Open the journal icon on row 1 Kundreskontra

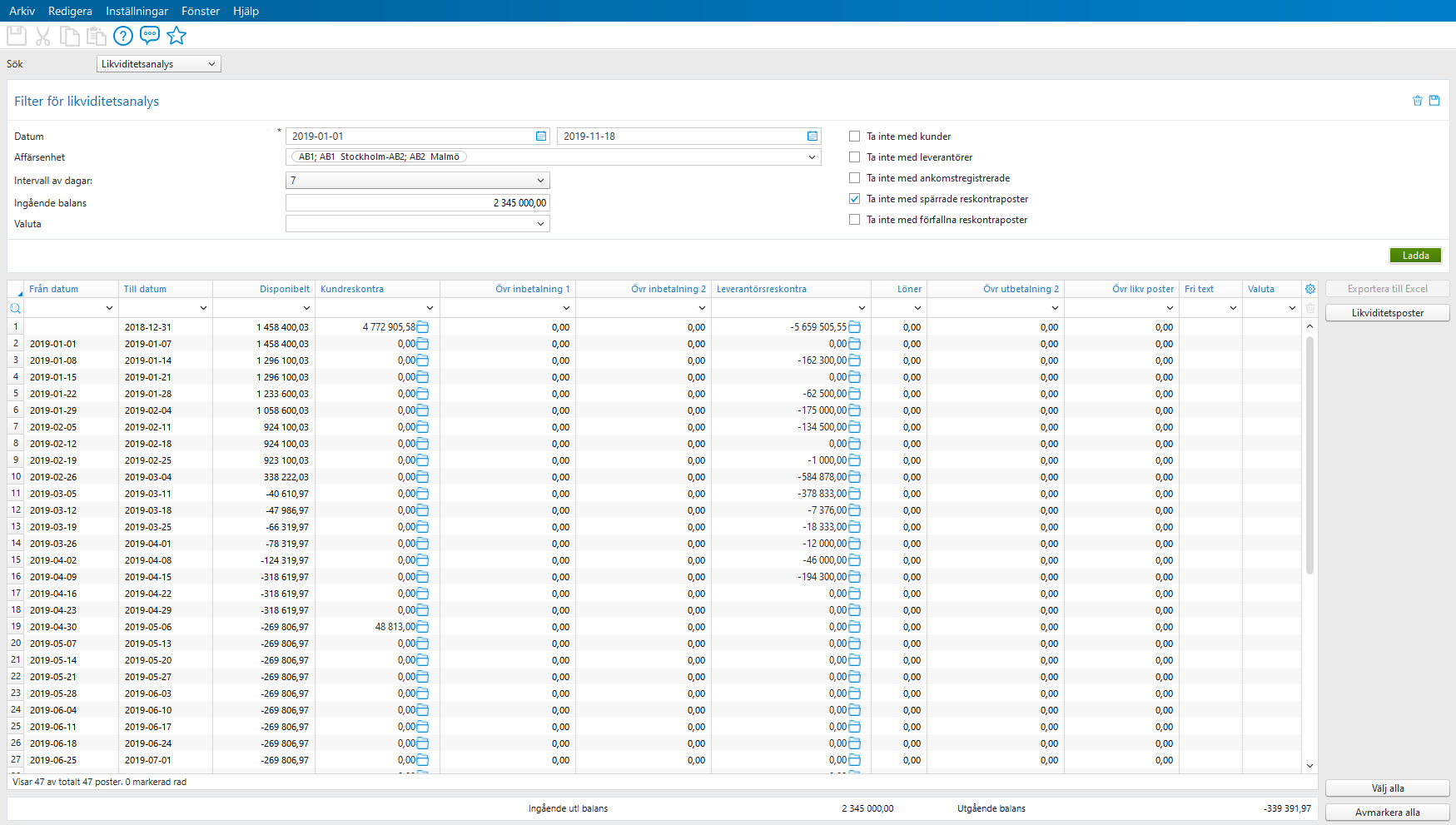(424, 327)
